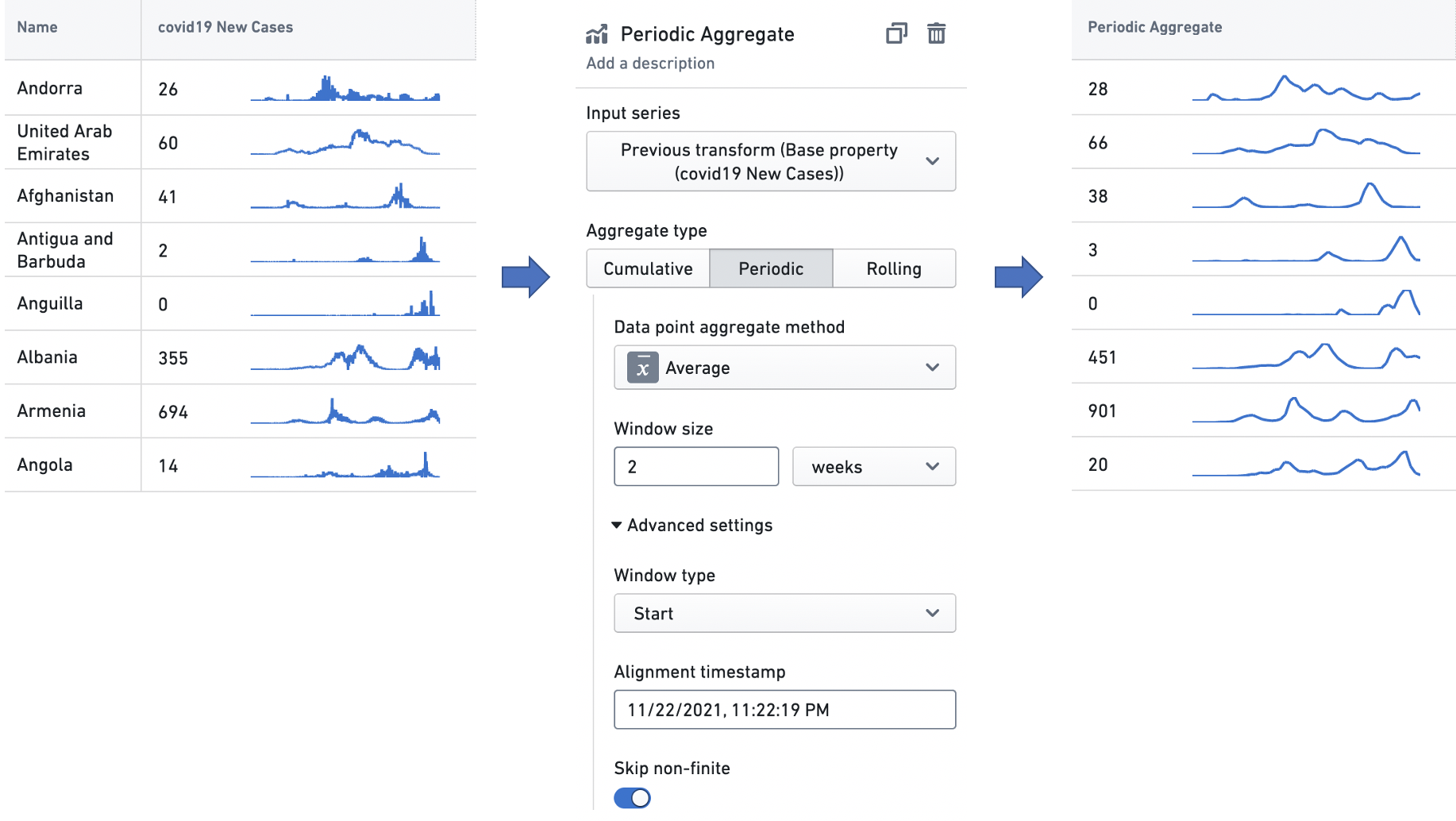Click the periodic aggregate value 38
1456x821 pixels.
click(1098, 196)
